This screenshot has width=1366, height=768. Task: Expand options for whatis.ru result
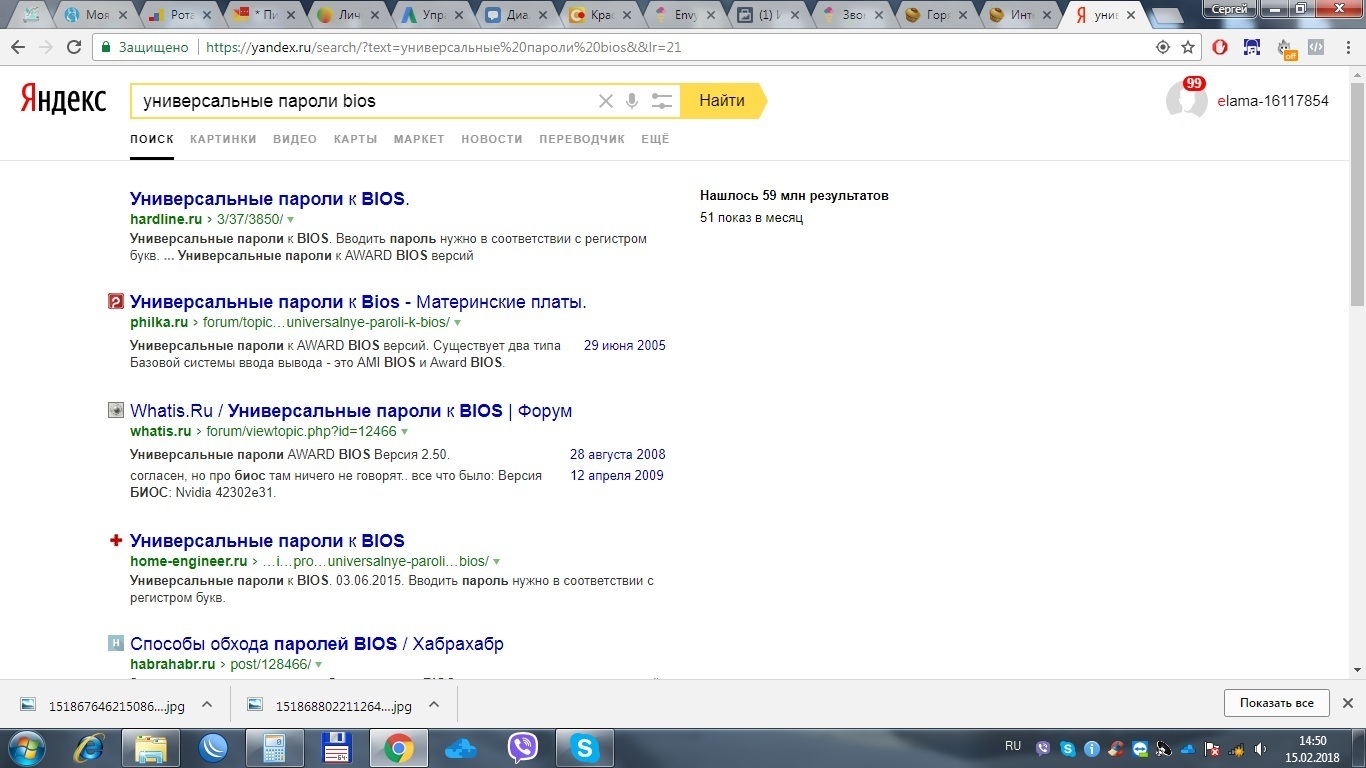pyautogui.click(x=404, y=432)
